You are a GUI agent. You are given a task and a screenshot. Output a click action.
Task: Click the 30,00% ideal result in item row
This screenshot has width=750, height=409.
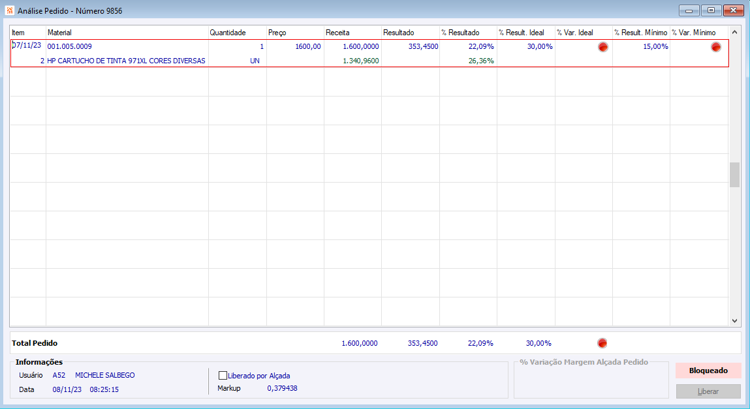click(x=540, y=46)
